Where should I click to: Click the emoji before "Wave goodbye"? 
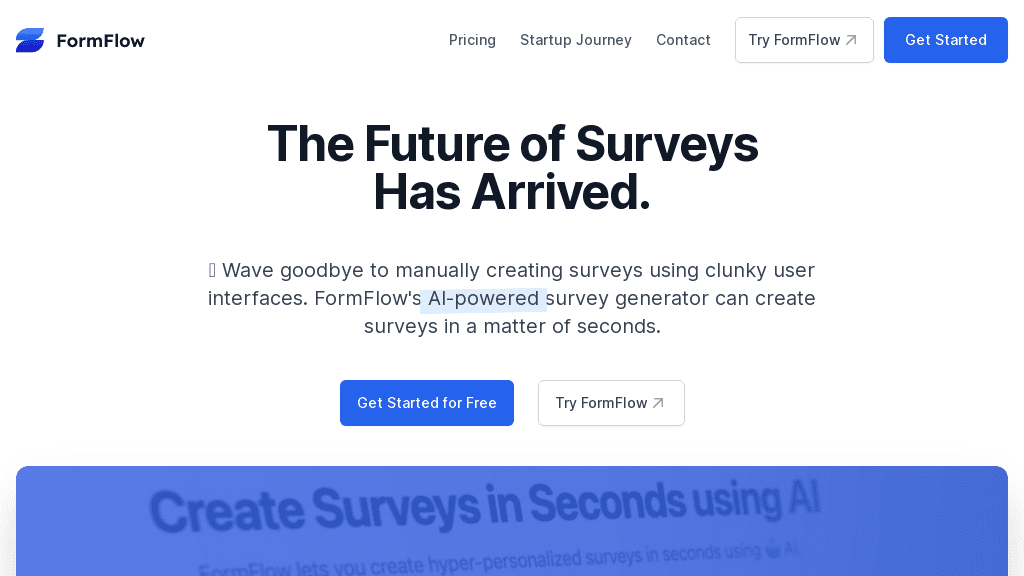[x=212, y=270]
